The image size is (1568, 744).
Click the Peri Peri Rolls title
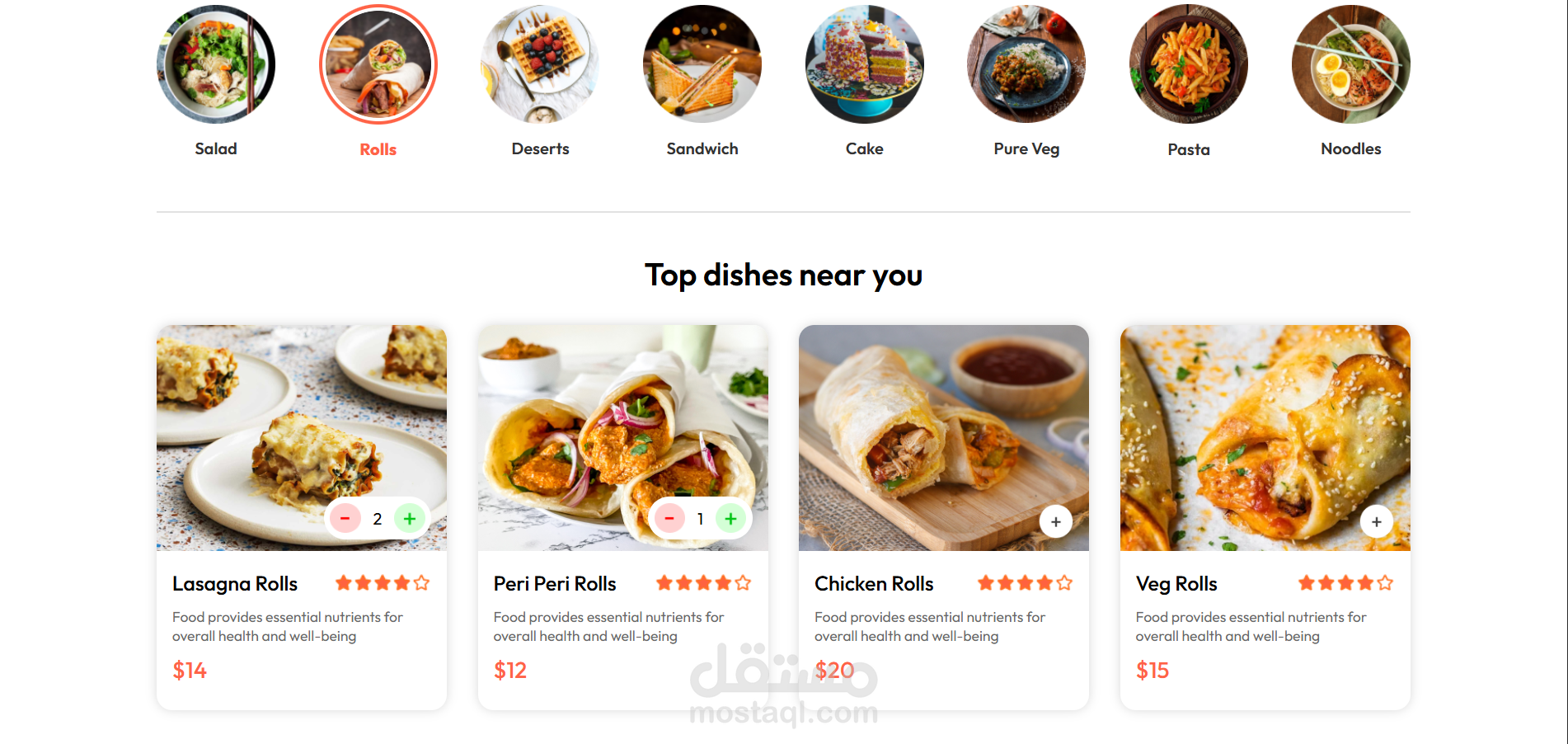(x=555, y=584)
